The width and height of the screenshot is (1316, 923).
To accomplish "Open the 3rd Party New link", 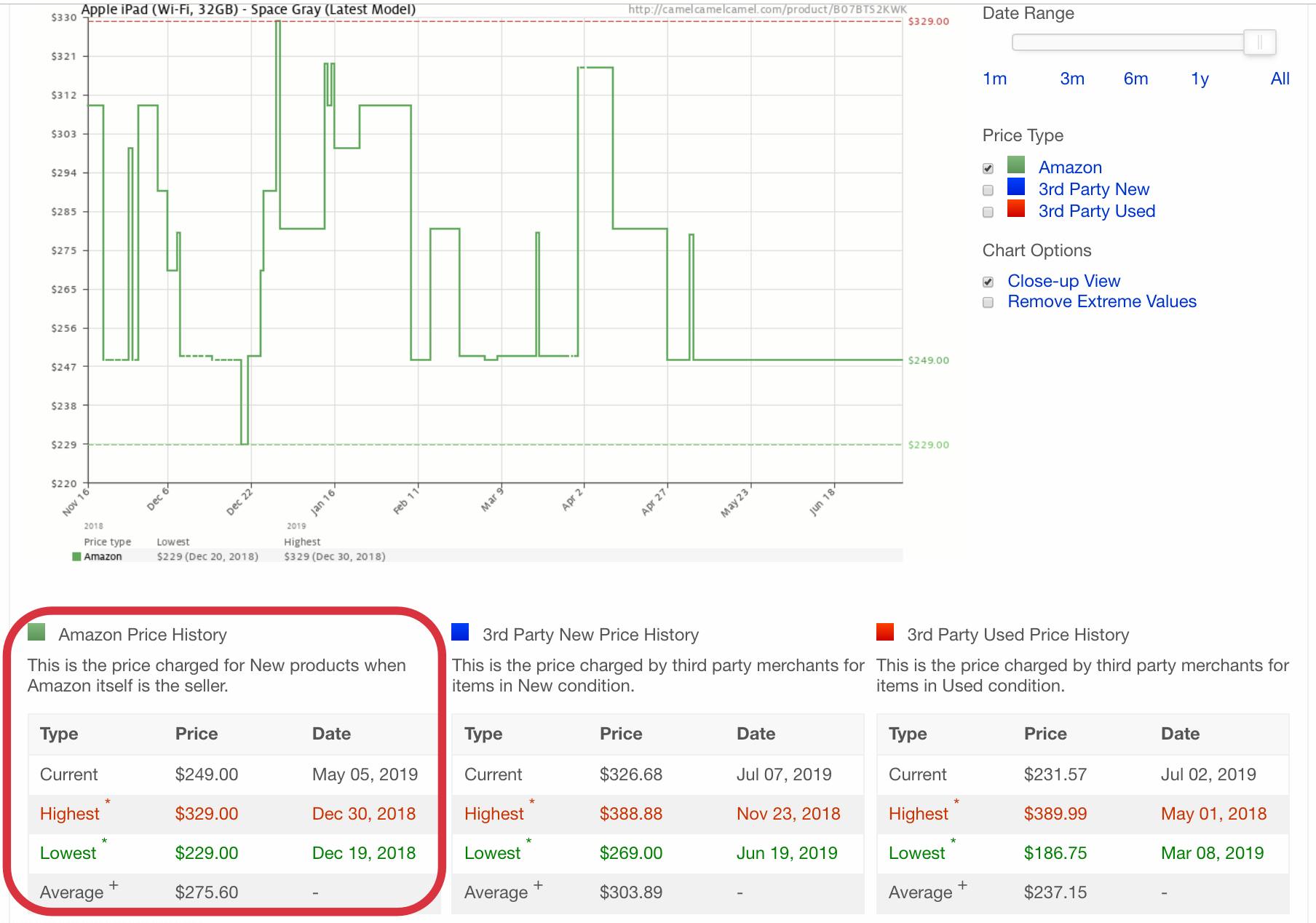I will click(x=1094, y=189).
